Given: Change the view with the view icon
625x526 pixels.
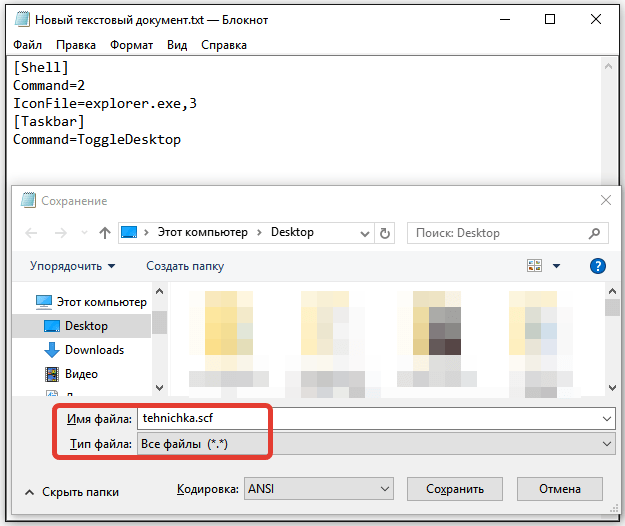Looking at the screenshot, I should pos(534,266).
